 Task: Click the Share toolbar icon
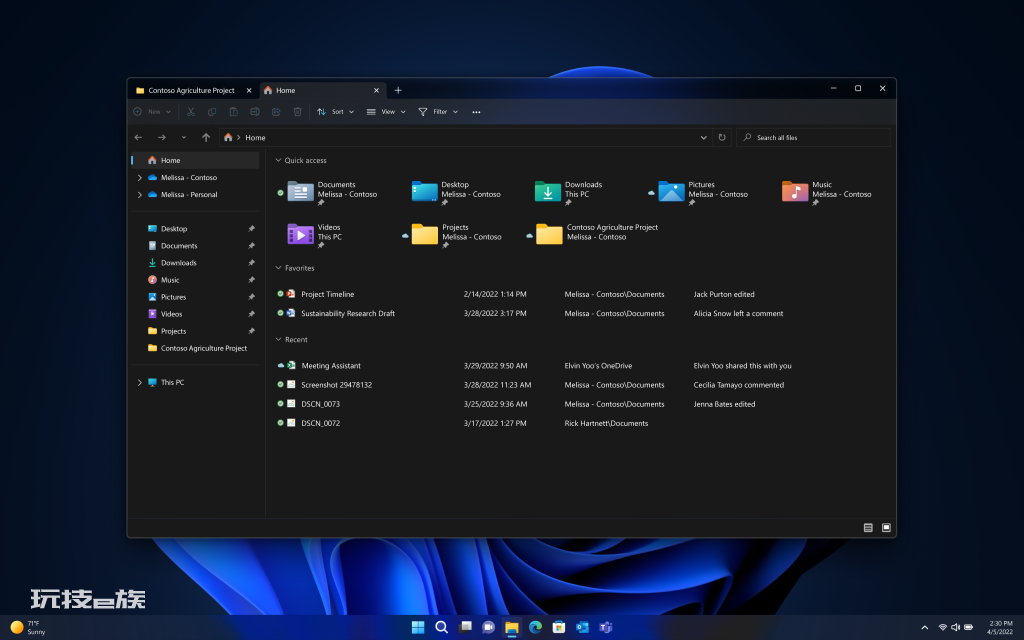[276, 112]
